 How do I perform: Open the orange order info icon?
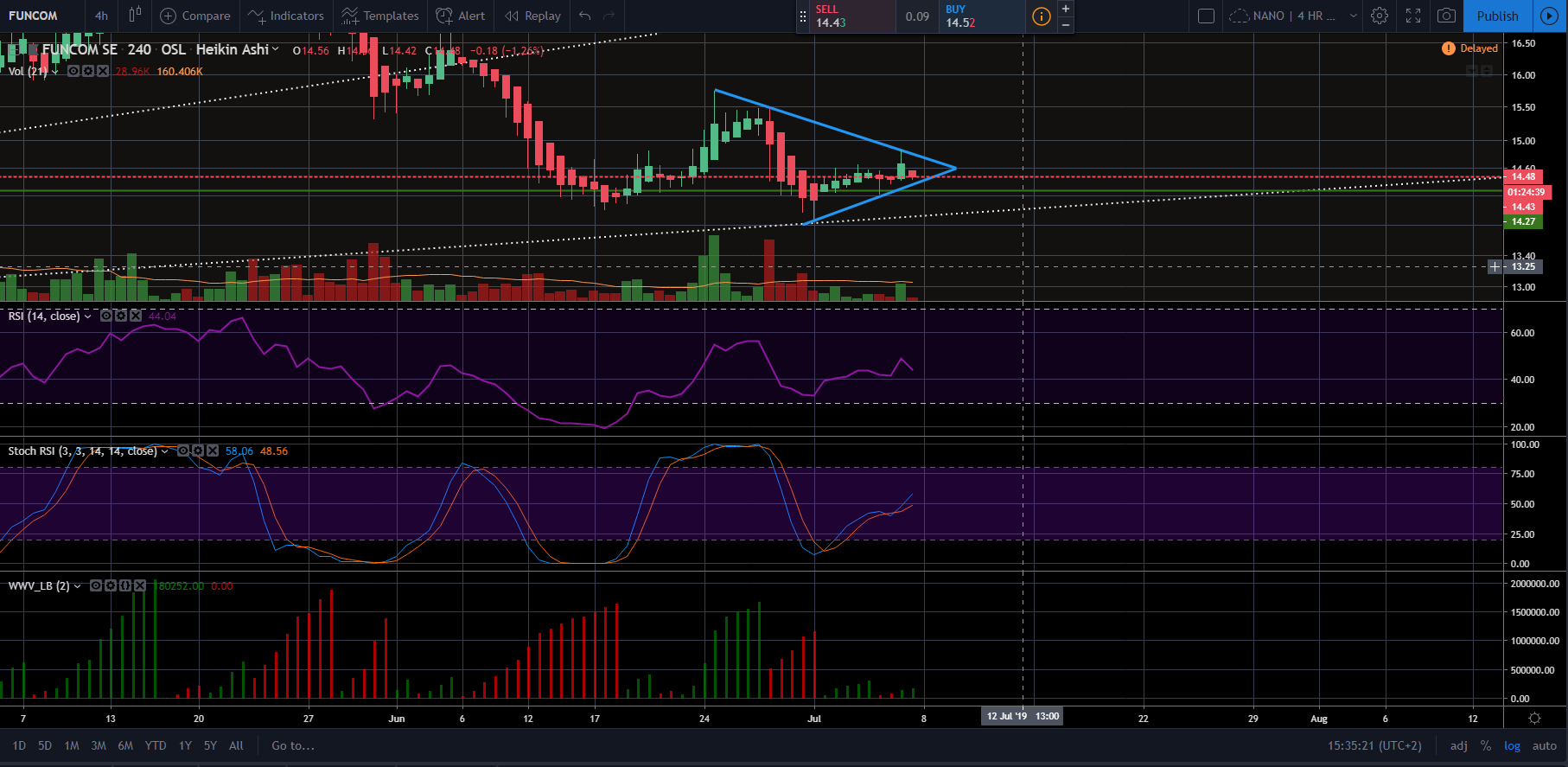(x=1042, y=16)
